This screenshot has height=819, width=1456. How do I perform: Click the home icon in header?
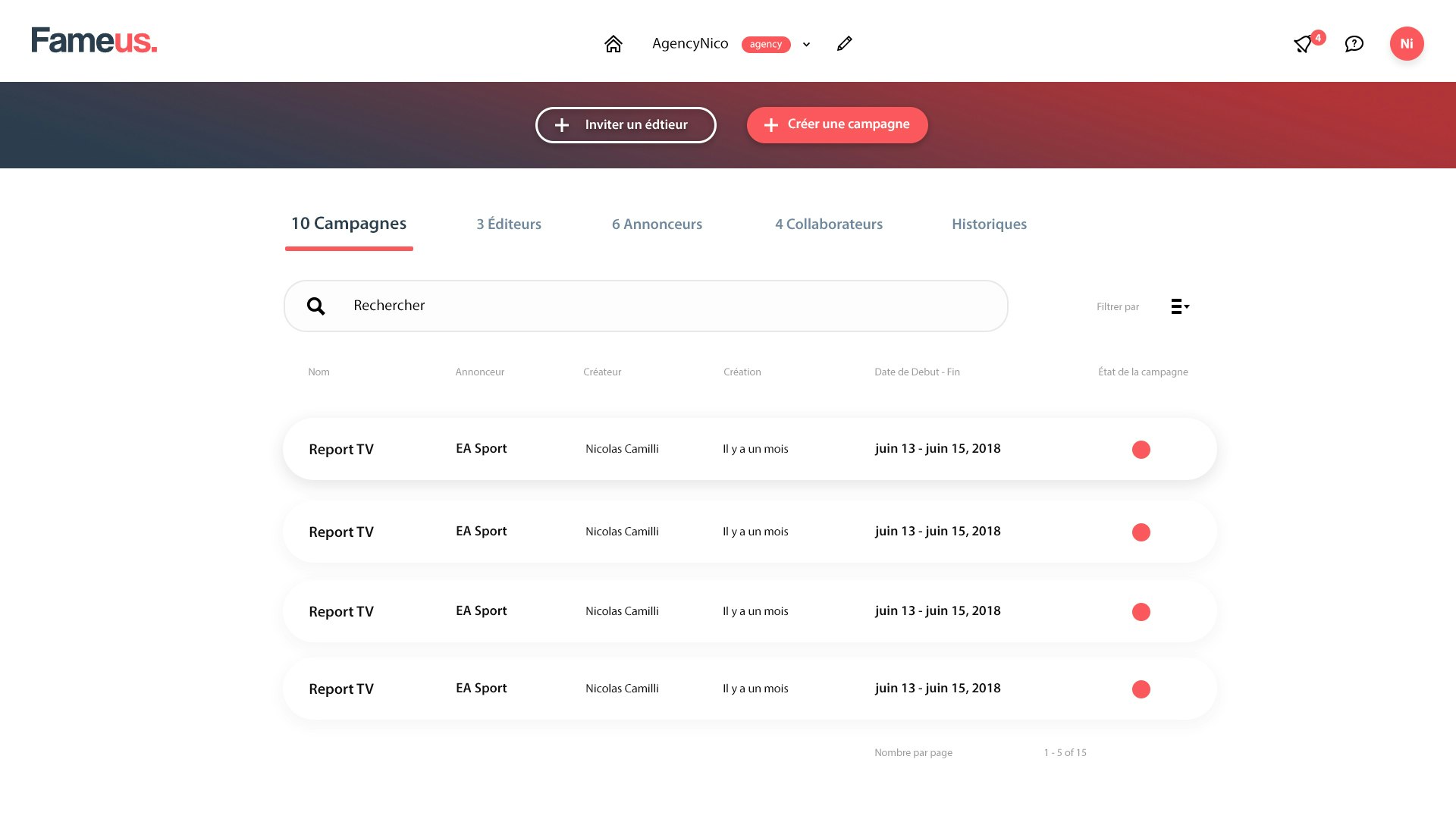(613, 44)
